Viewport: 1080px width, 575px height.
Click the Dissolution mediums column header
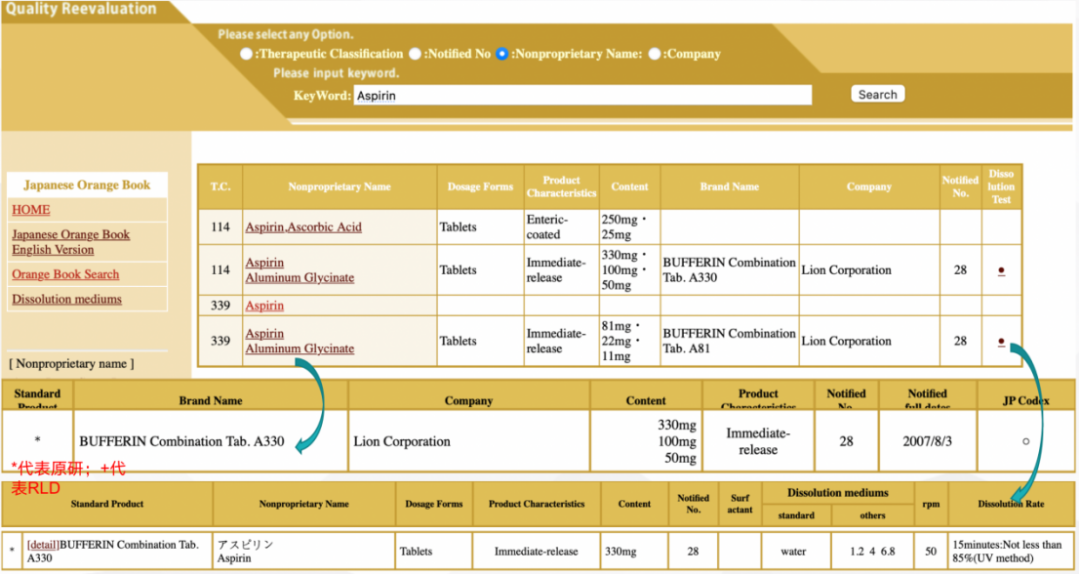pyautogui.click(x=838, y=493)
